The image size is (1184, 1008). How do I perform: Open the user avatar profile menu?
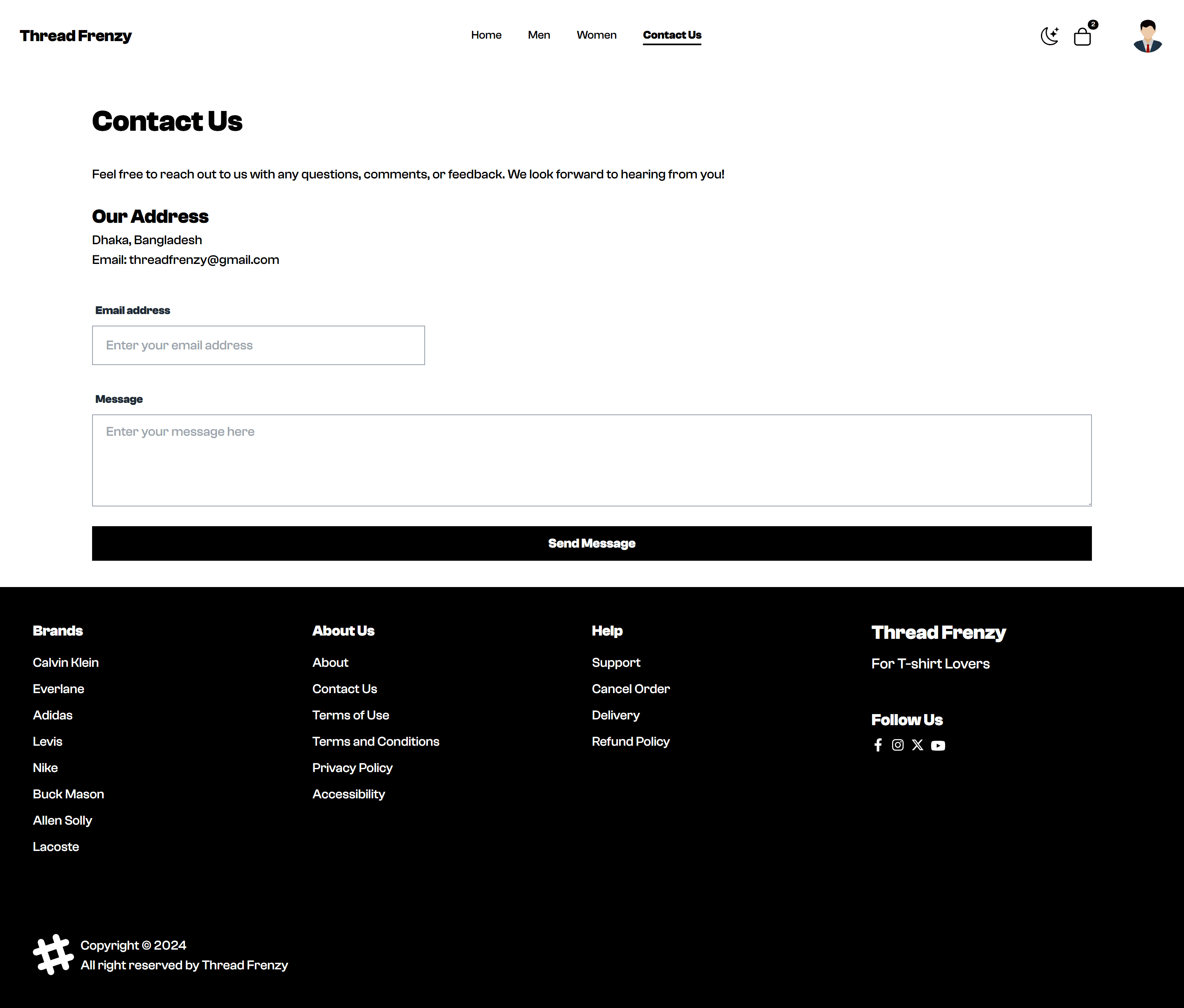pos(1147,36)
